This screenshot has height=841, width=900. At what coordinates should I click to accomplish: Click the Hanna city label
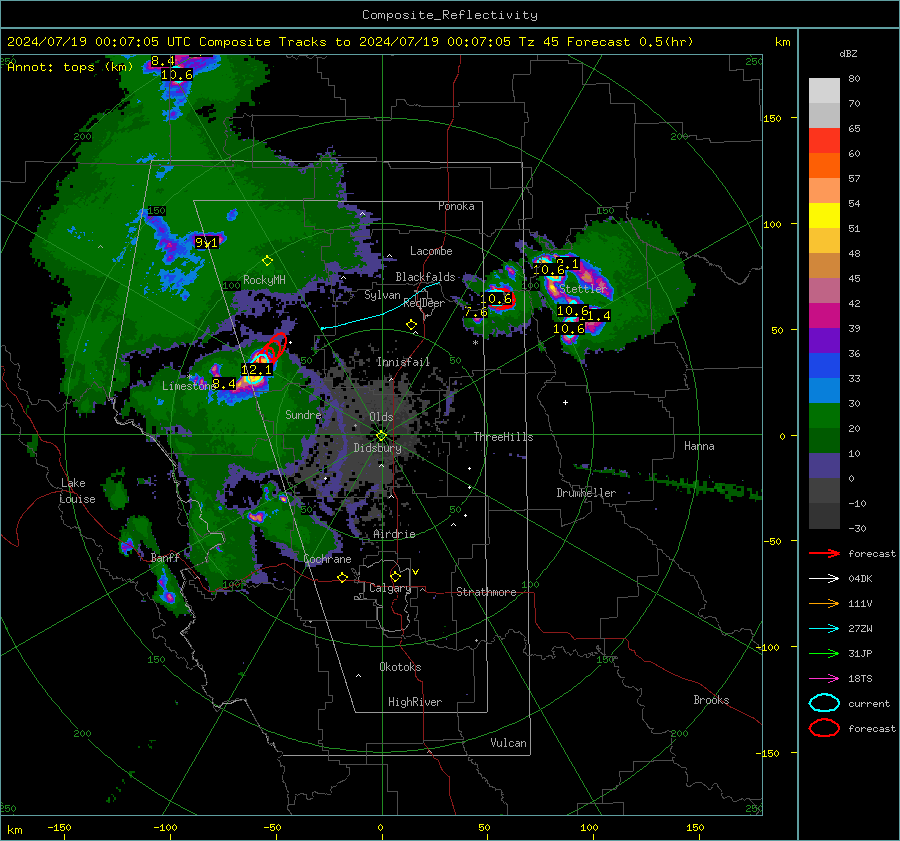pyautogui.click(x=699, y=446)
